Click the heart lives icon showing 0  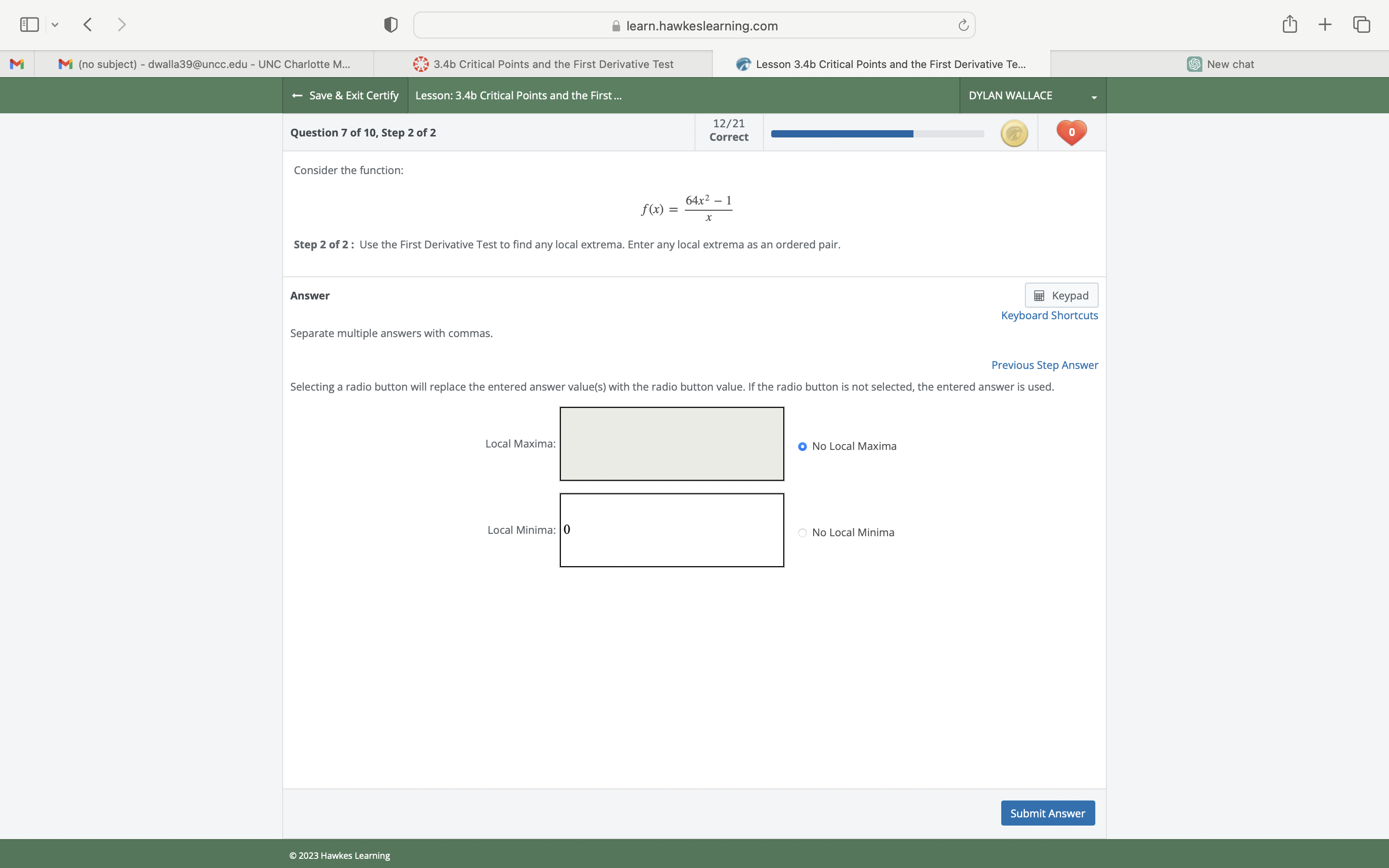(x=1071, y=132)
